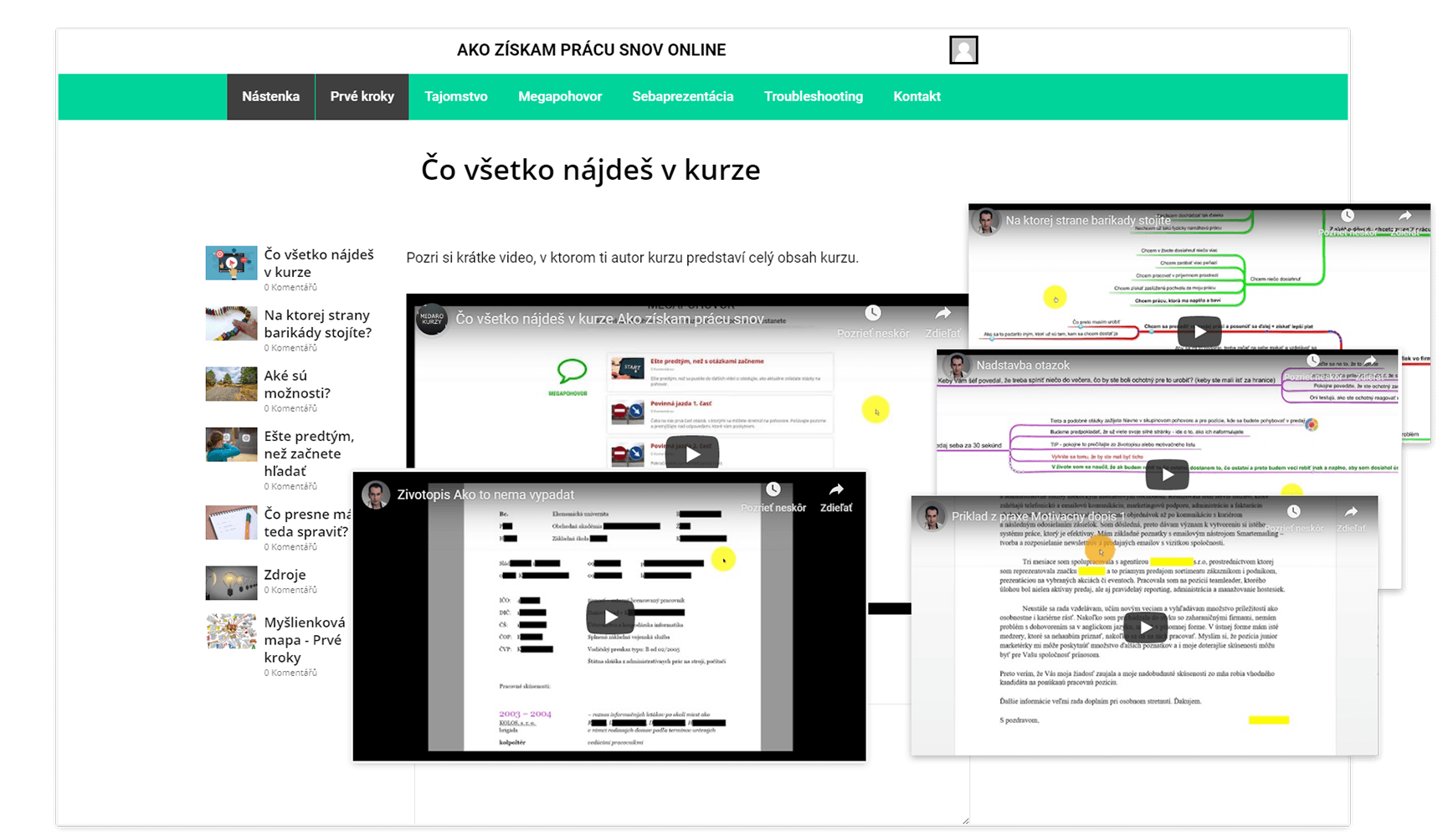Viewport: 1443px width, 840px height.
Task: Click 0 Komentářů under Aké sú možnosti?
Action: 290,408
